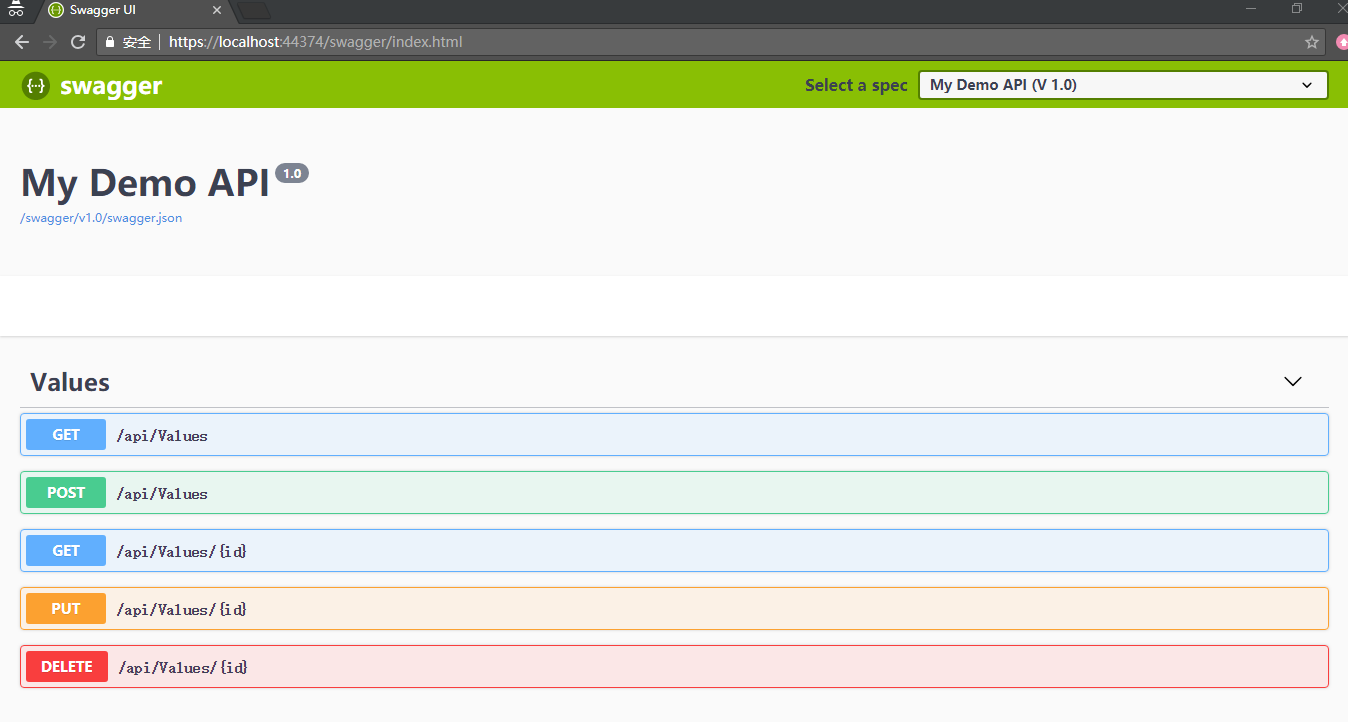Click the 1.0 version badge
Image resolution: width=1348 pixels, height=722 pixels.
click(x=292, y=173)
